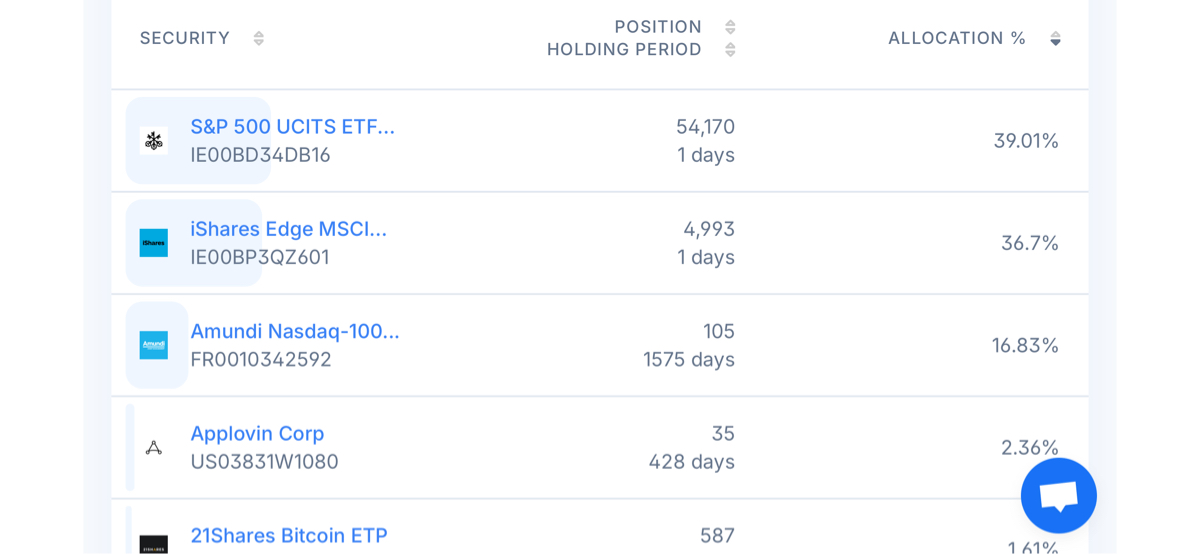1200x554 pixels.
Task: Sort by Position column arrows
Action: (730, 27)
